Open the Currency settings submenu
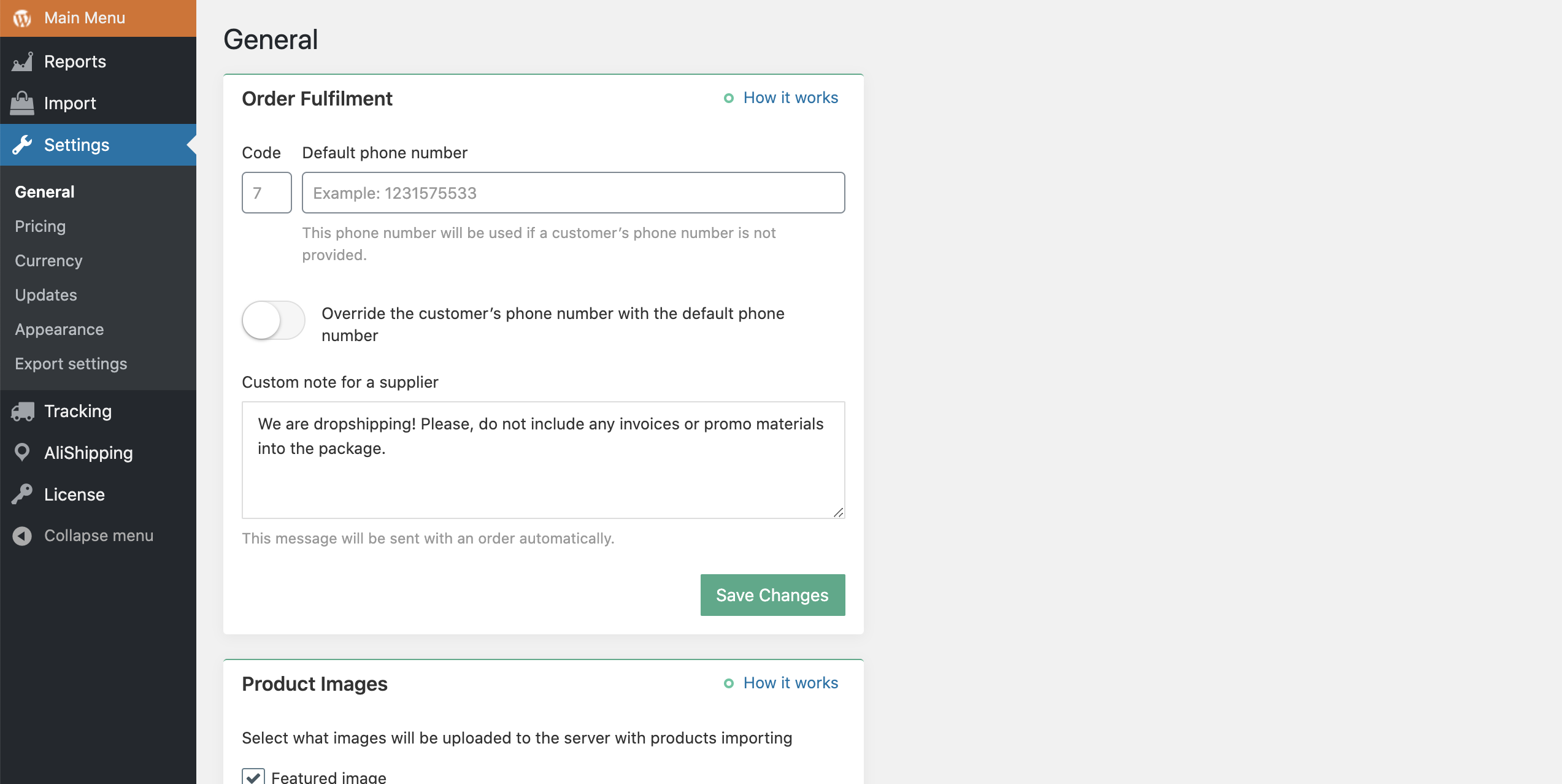Viewport: 1562px width, 784px height. pos(49,261)
